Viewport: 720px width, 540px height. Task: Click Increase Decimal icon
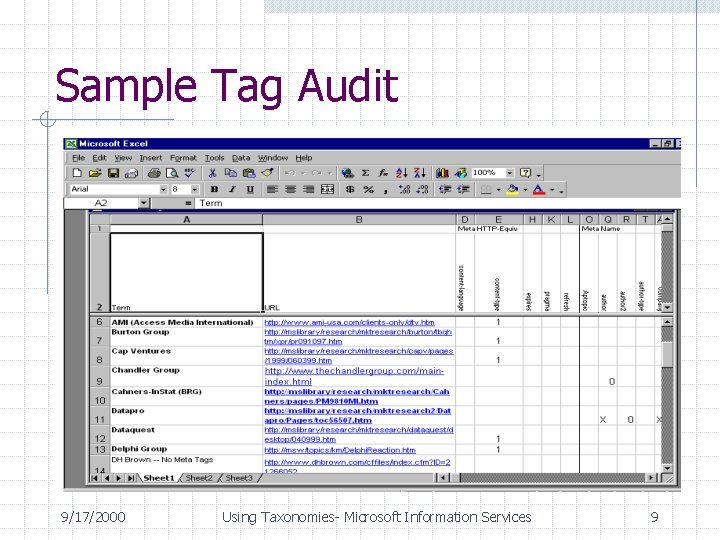[404, 189]
